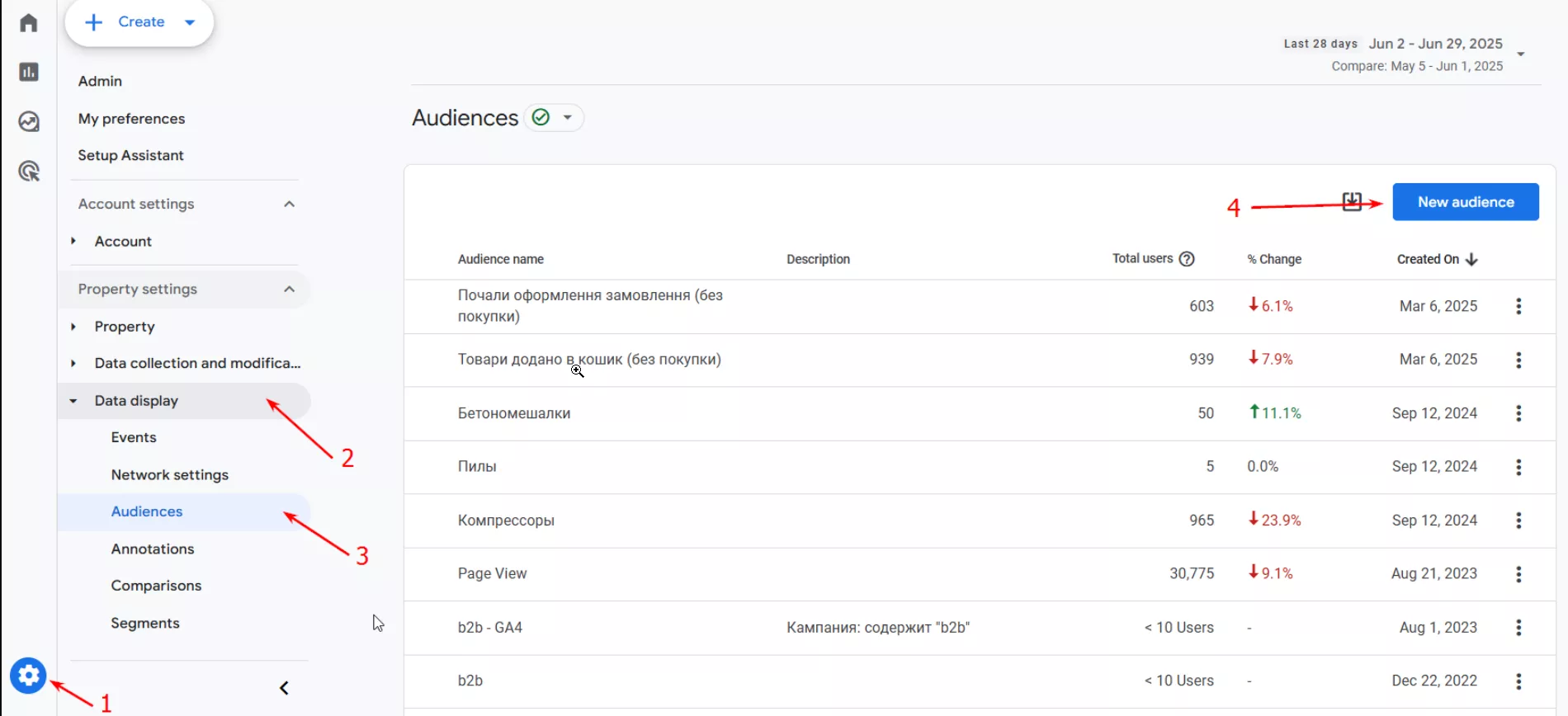The width and height of the screenshot is (1568, 716).
Task: Open the date range dropdown
Action: pyautogui.click(x=1520, y=54)
